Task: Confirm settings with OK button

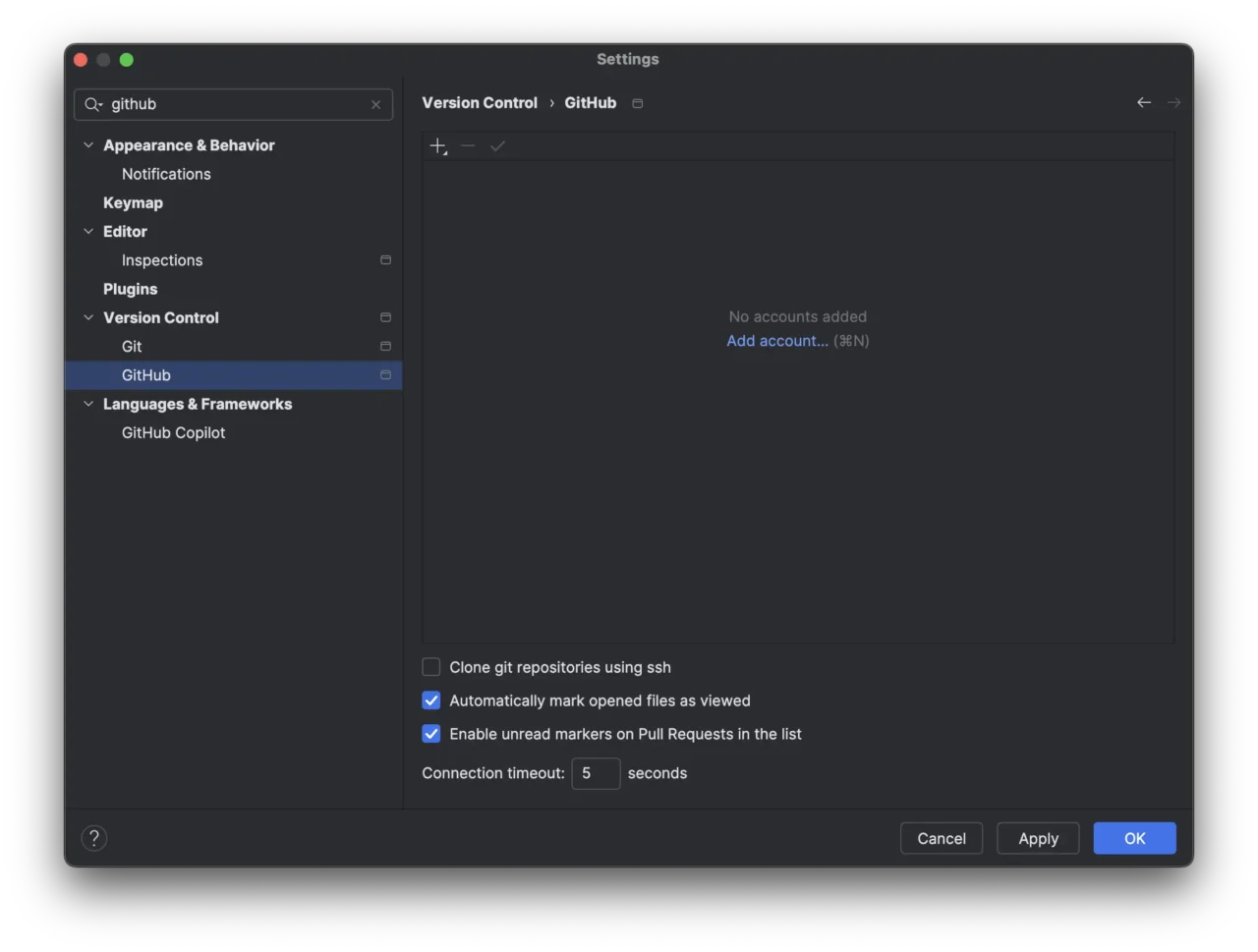Action: coord(1134,838)
